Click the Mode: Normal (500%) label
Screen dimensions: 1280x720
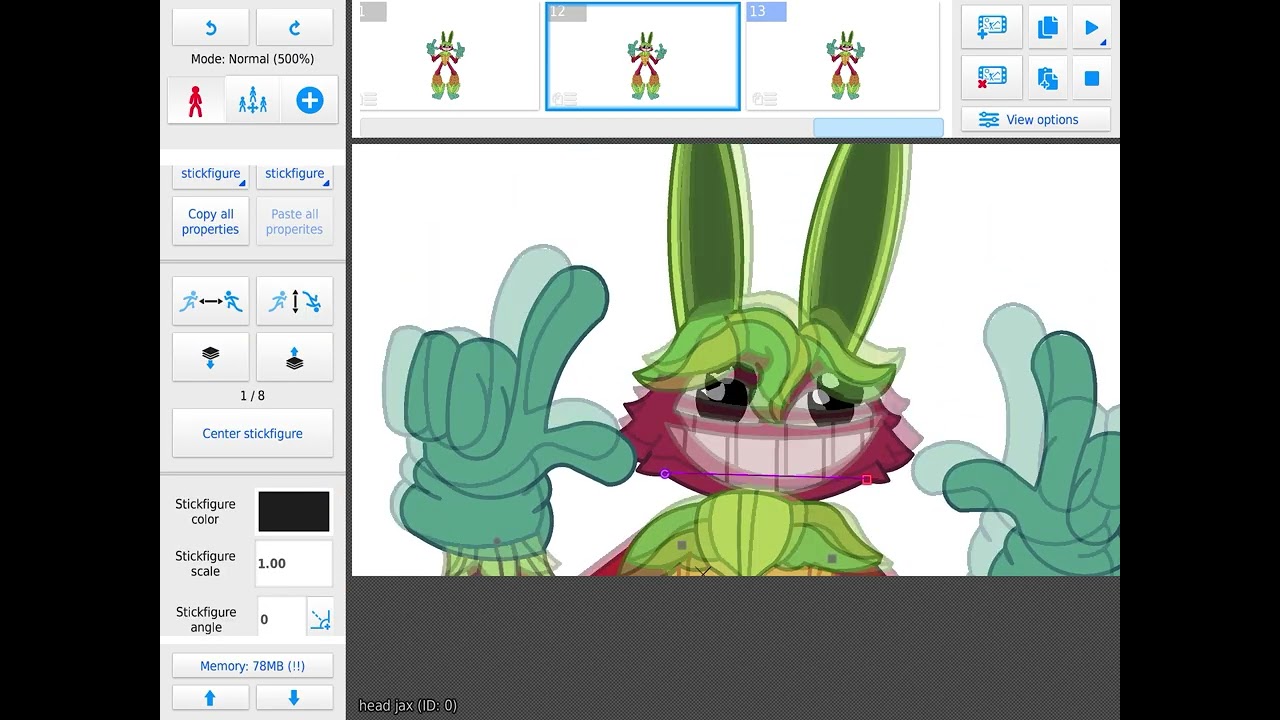[252, 59]
